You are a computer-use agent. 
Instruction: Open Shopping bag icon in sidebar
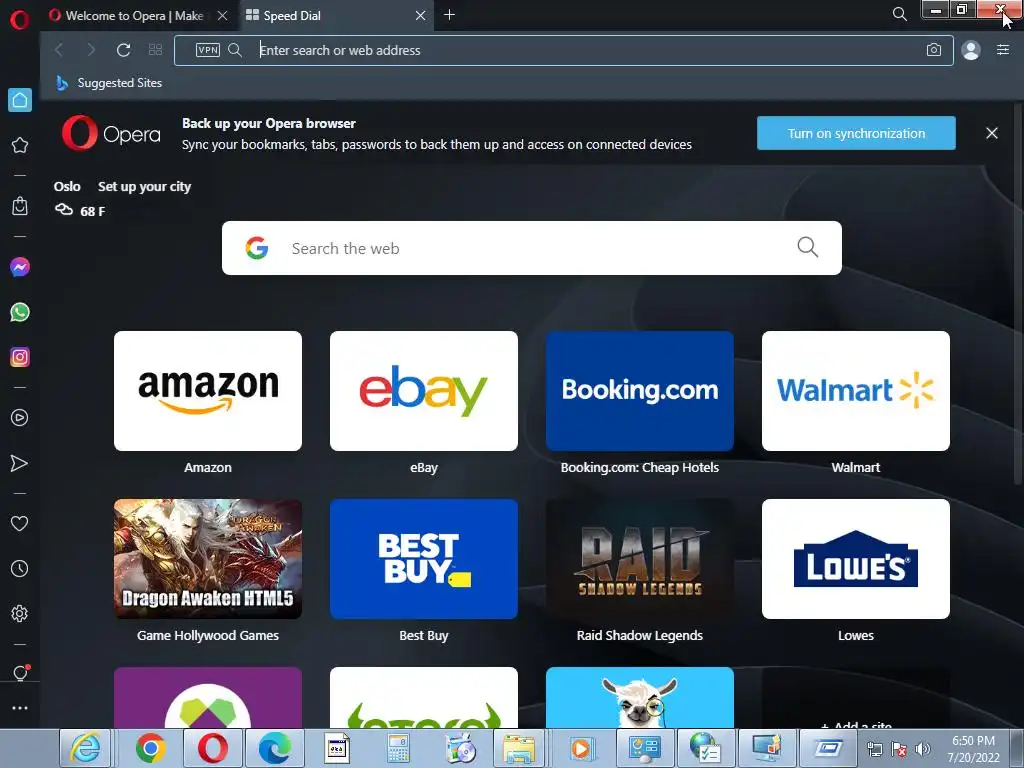[x=20, y=206]
